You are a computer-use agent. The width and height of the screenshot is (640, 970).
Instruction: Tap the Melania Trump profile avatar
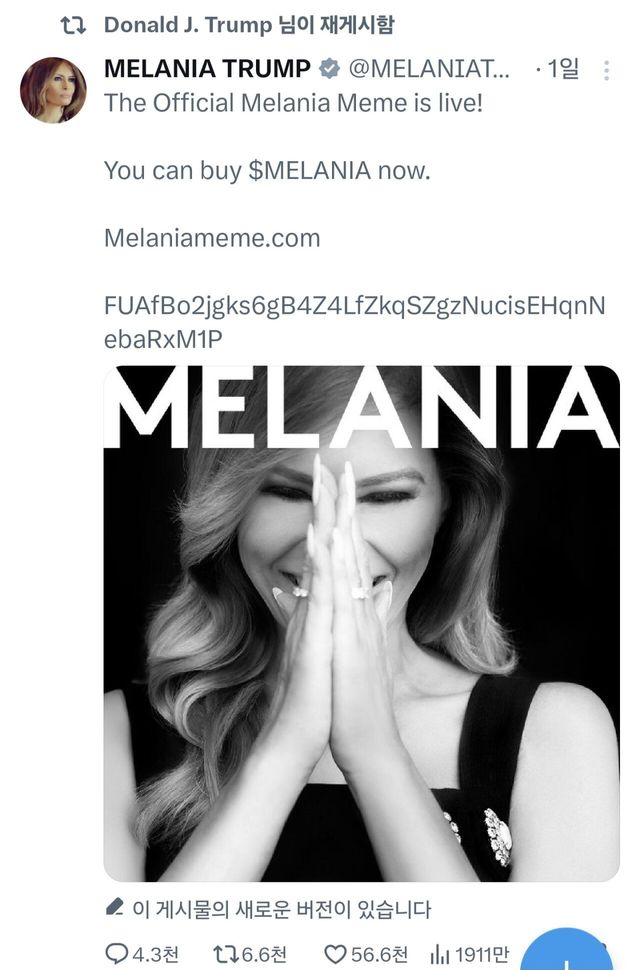(x=53, y=90)
